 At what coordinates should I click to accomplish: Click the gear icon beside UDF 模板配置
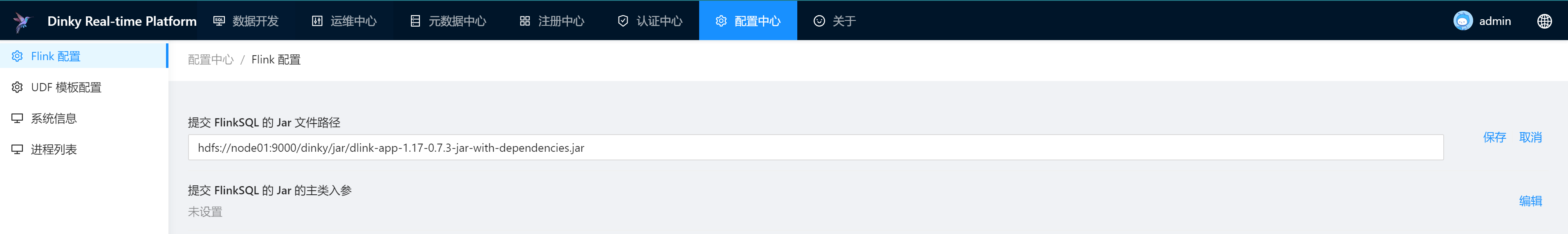(x=17, y=87)
